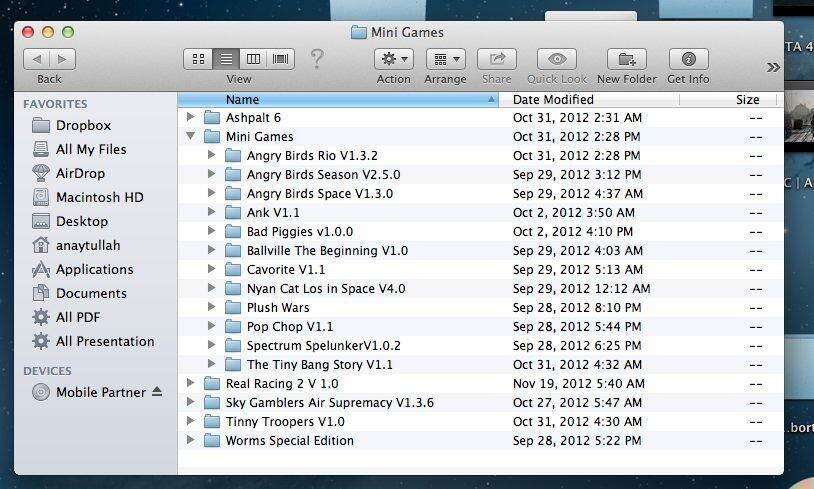Image resolution: width=814 pixels, height=489 pixels.
Task: Click the Quick Look eye button
Action: pyautogui.click(x=557, y=59)
